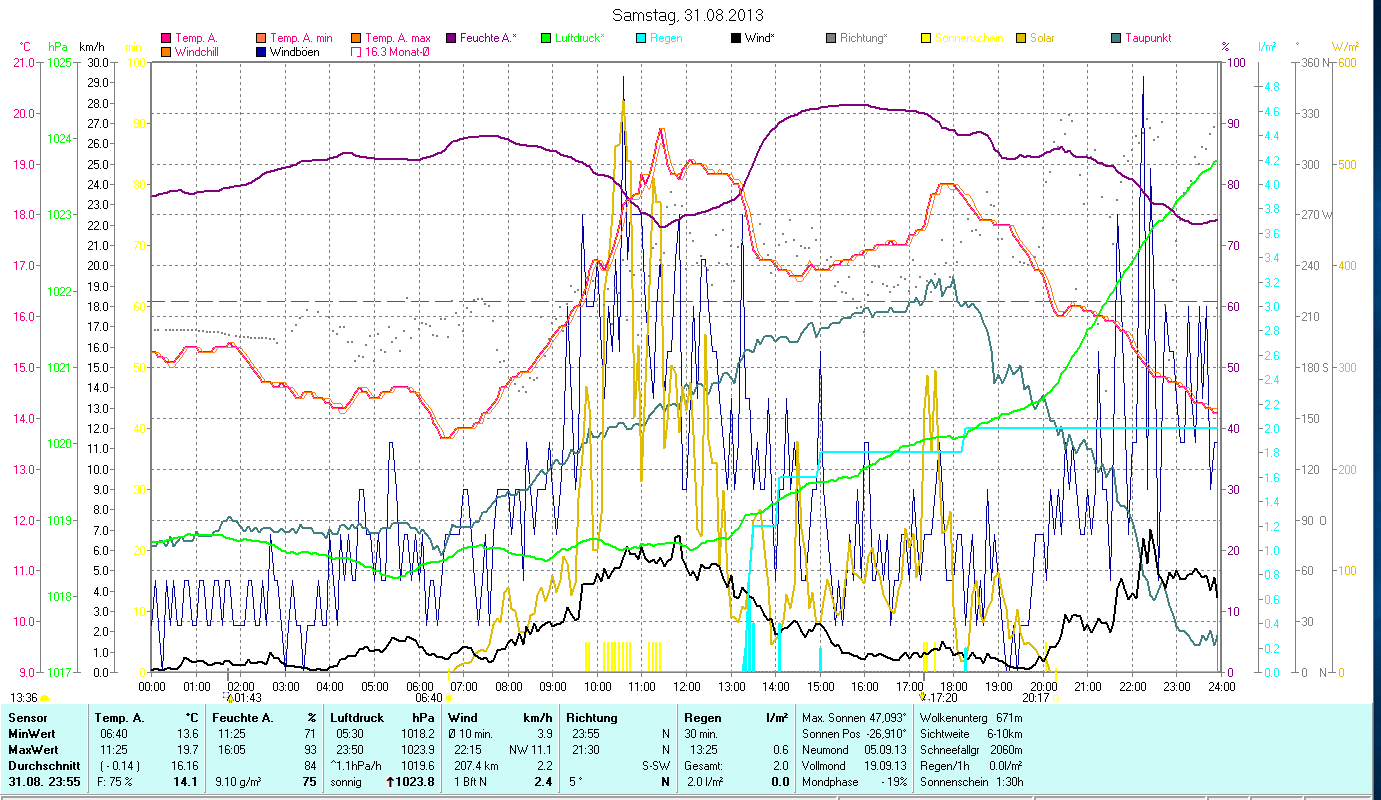Click the F: 75 % value

pos(114,782)
